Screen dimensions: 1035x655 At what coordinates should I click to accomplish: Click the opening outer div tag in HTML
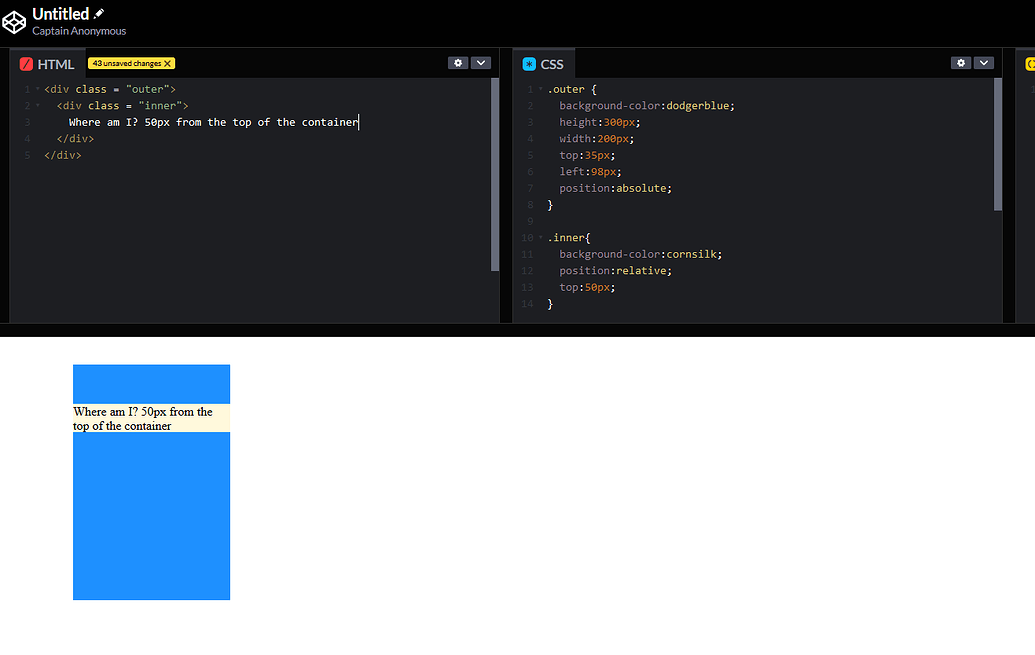click(110, 89)
